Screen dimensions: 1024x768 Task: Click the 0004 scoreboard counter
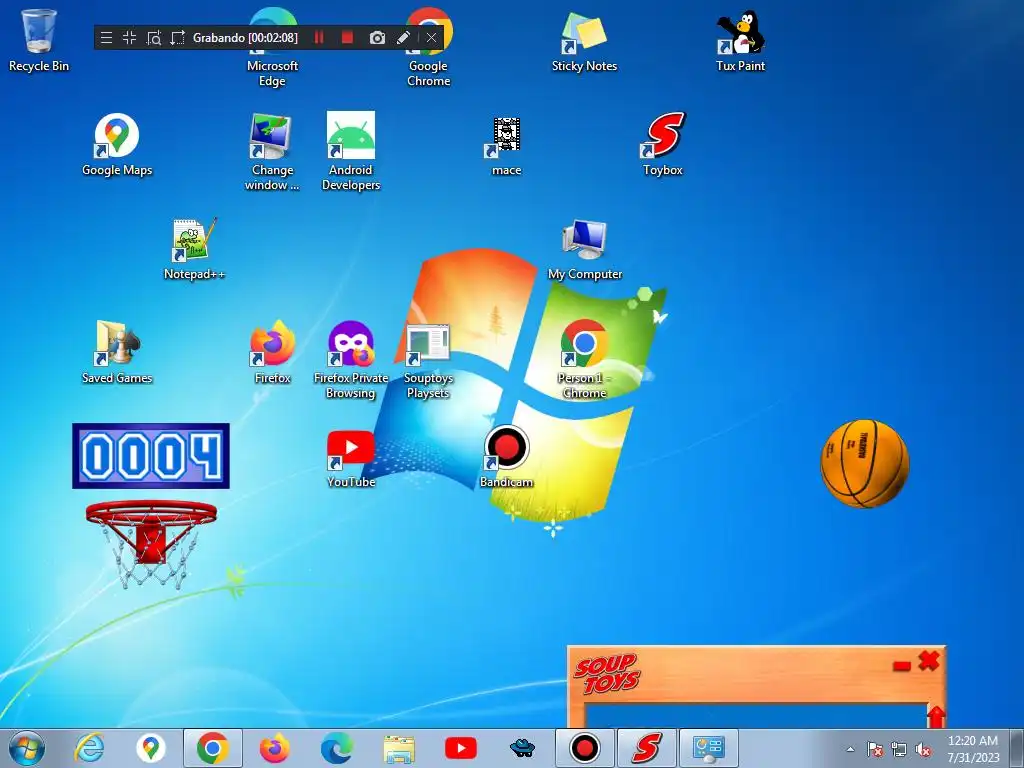[151, 456]
